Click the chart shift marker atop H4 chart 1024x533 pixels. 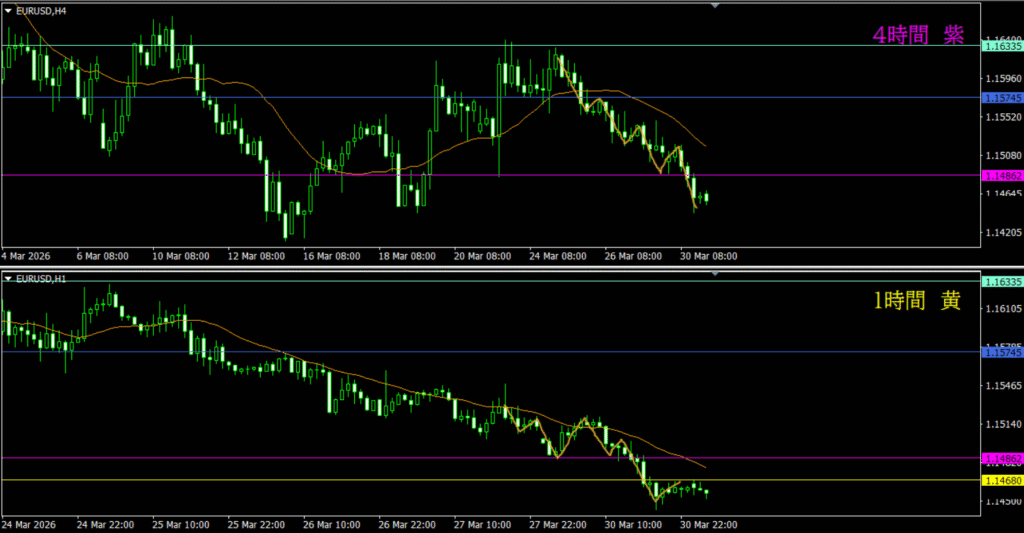click(x=715, y=6)
